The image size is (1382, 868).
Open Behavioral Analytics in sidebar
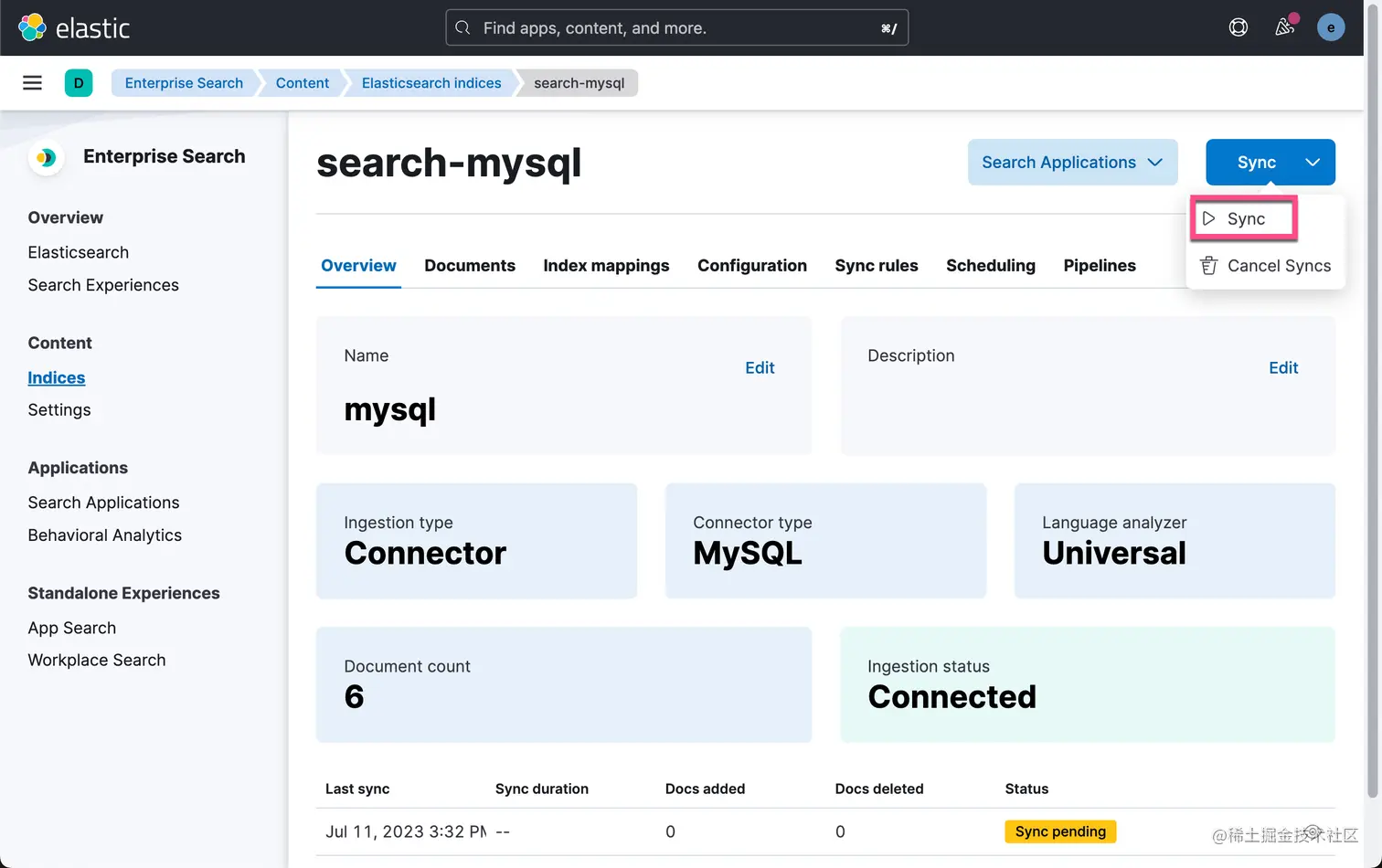pyautogui.click(x=105, y=535)
